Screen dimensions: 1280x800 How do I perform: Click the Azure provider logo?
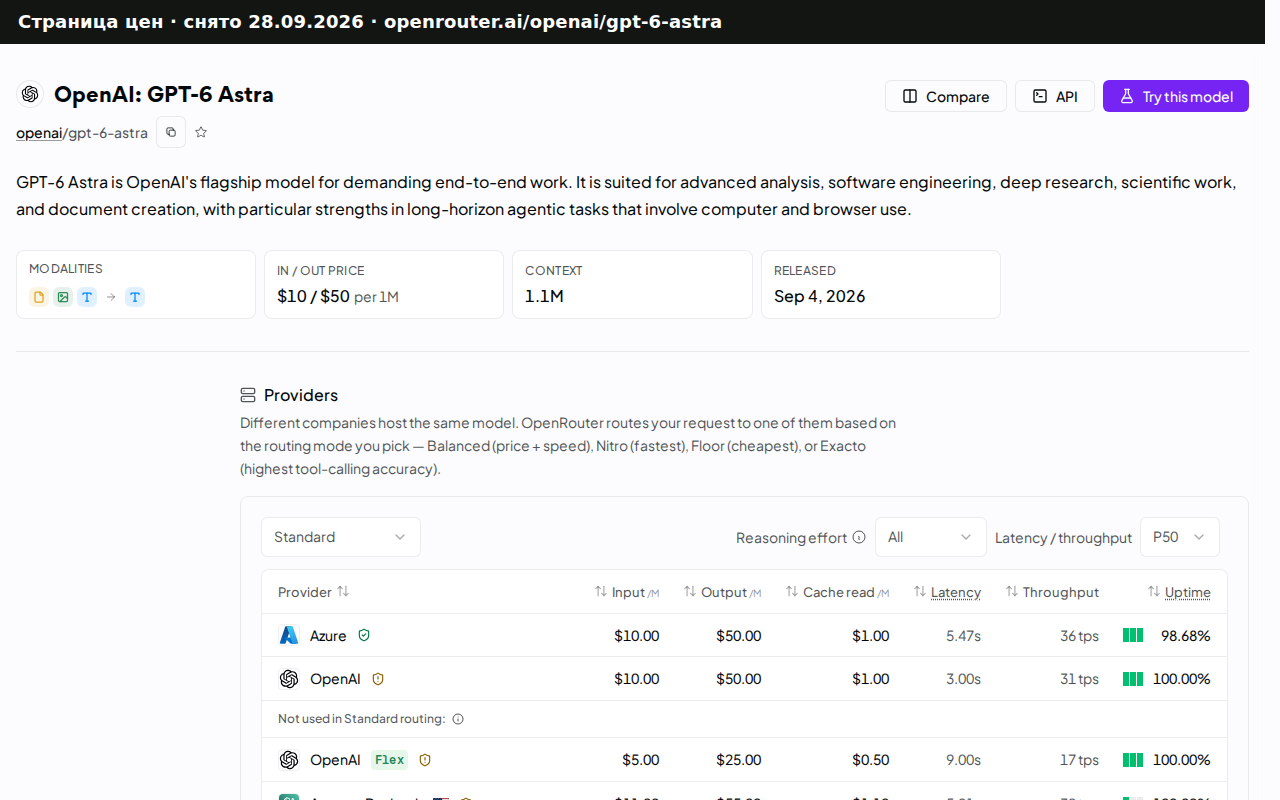tap(289, 635)
